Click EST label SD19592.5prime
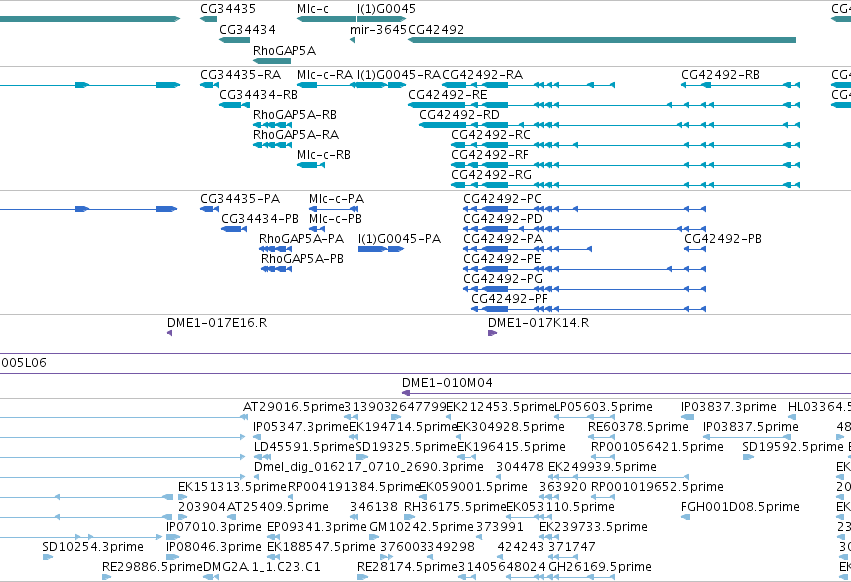The width and height of the screenshot is (851, 582). 793,447
